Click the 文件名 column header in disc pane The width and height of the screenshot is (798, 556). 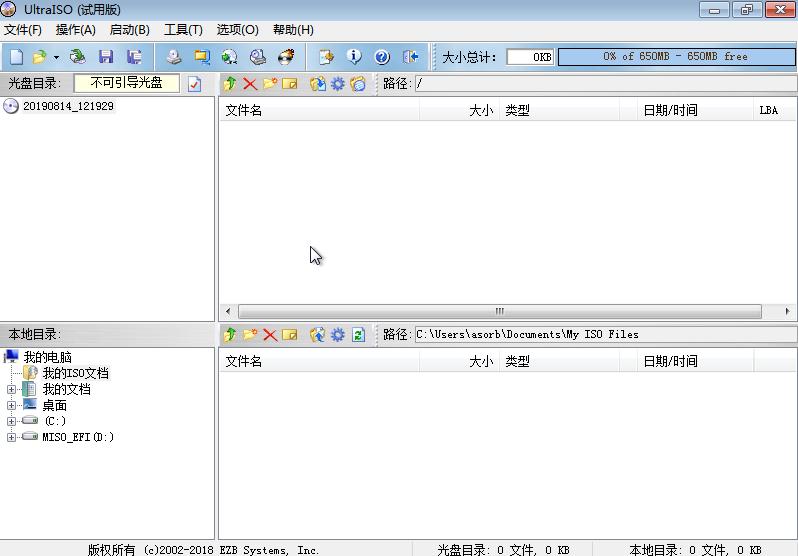(x=320, y=110)
